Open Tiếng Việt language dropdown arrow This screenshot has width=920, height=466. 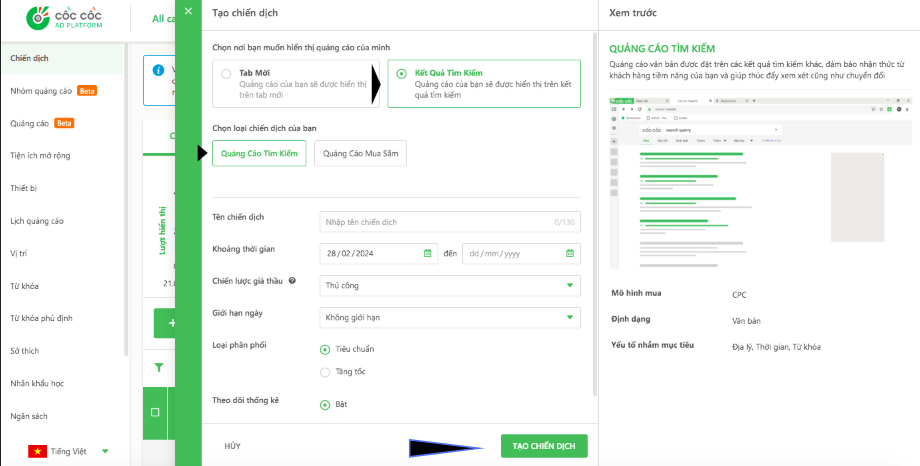(x=105, y=451)
